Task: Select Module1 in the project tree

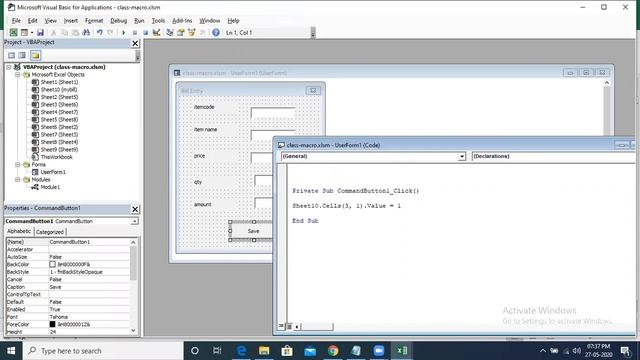Action: [x=50, y=187]
